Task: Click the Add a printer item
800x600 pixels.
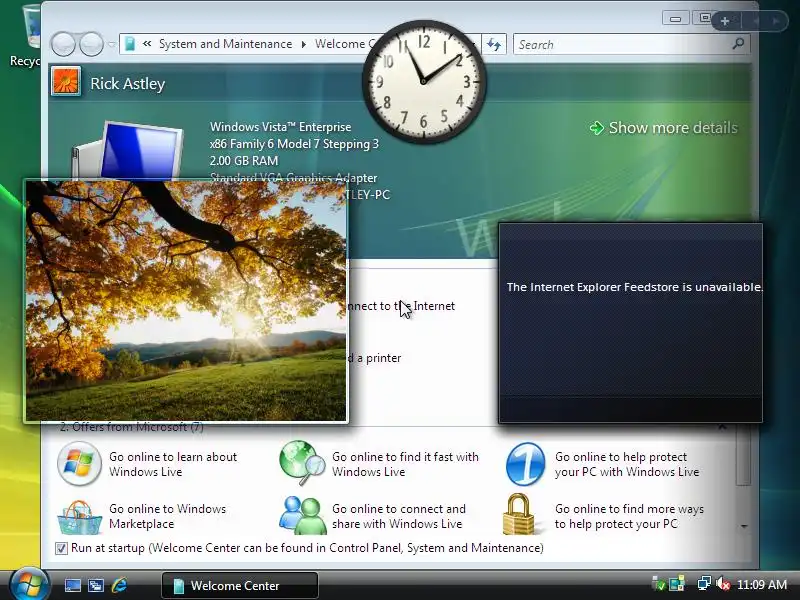Action: click(x=376, y=358)
